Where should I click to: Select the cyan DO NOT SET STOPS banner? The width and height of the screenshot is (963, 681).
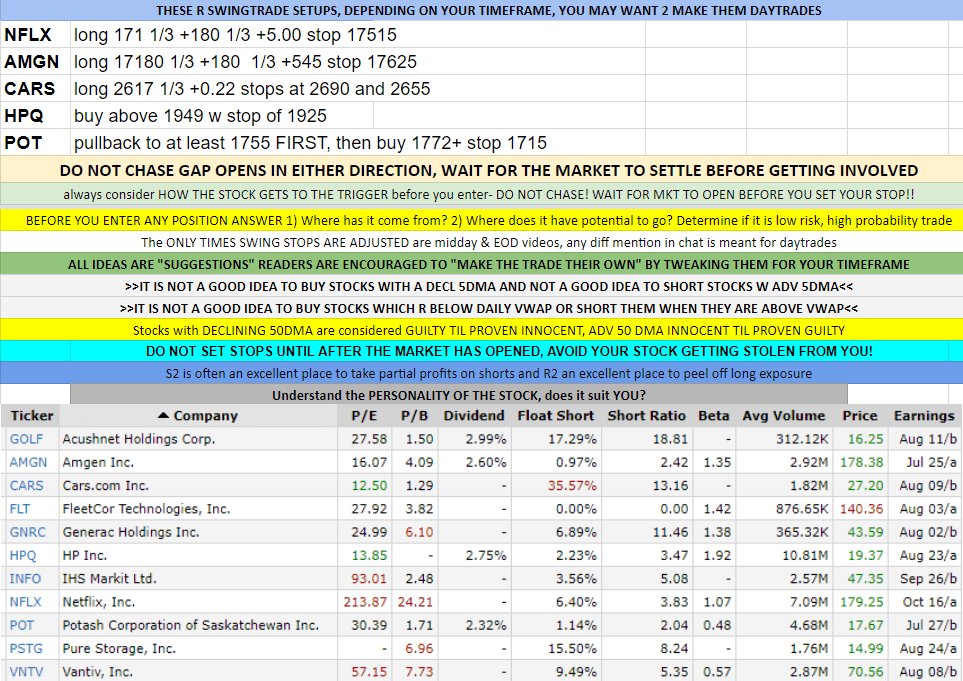point(481,351)
